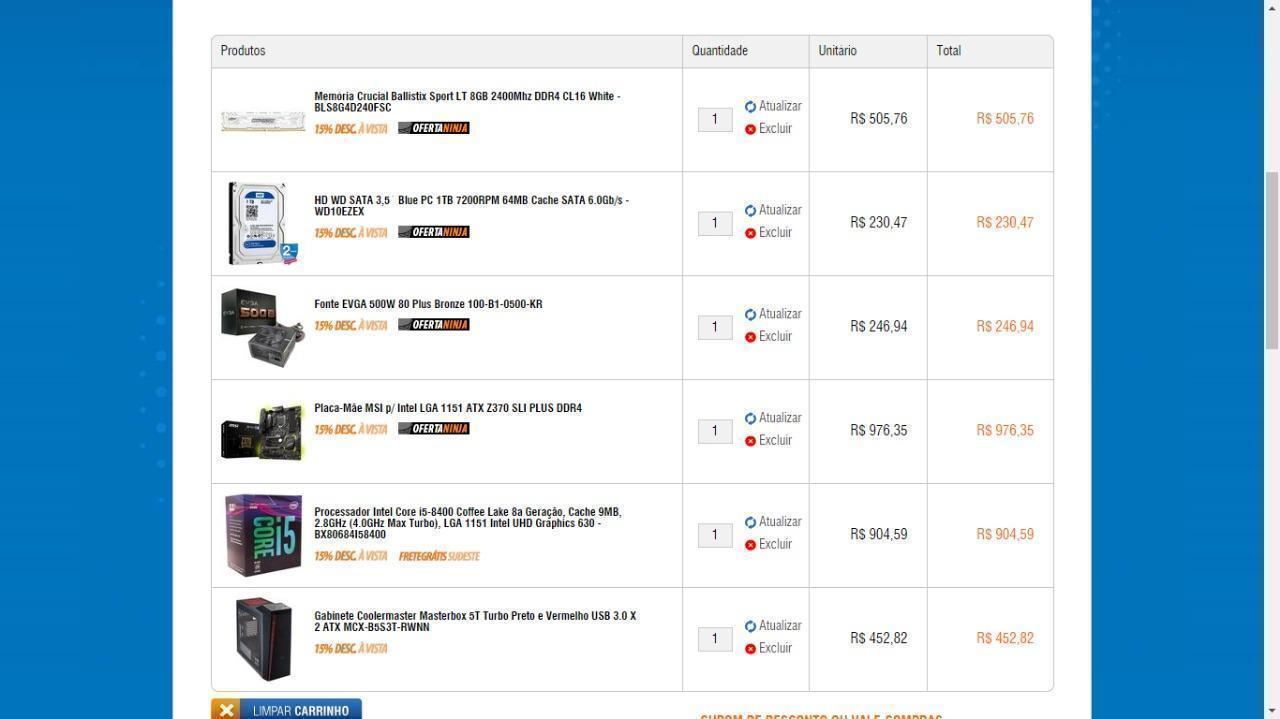
Task: Click the unit price R$ 246,94
Action: (x=879, y=327)
